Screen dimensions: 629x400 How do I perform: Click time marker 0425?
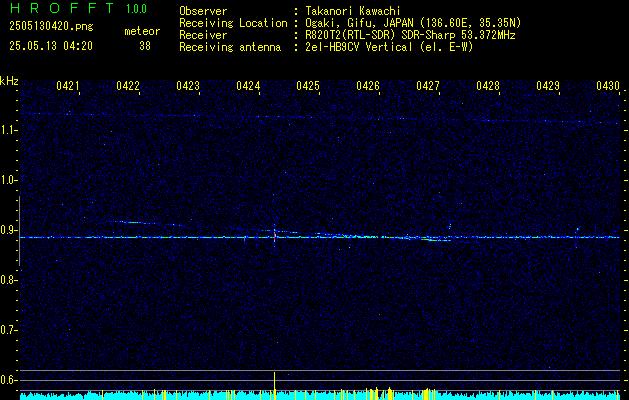[x=308, y=85]
